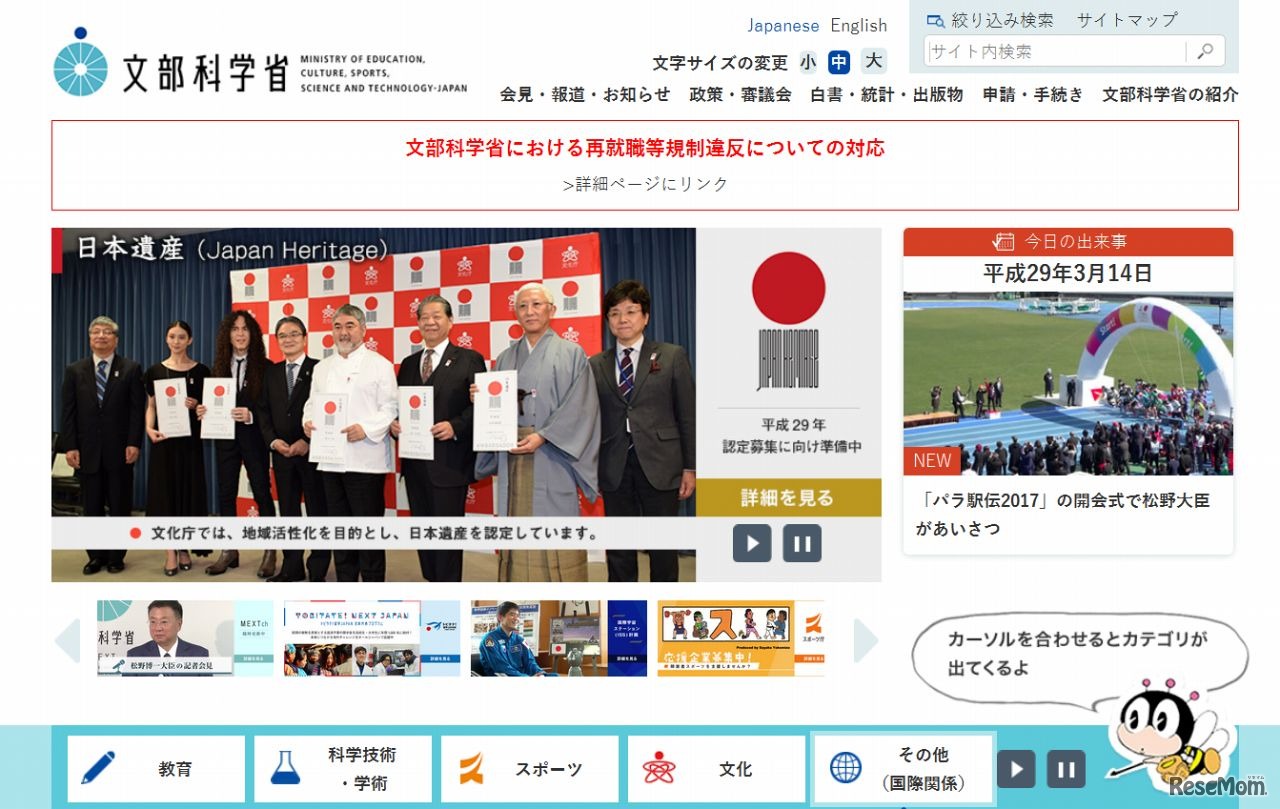Screen dimensions: 1280x809
Task: Open パラ駅伝2017 opening ceremony news link
Action: click(1063, 514)
